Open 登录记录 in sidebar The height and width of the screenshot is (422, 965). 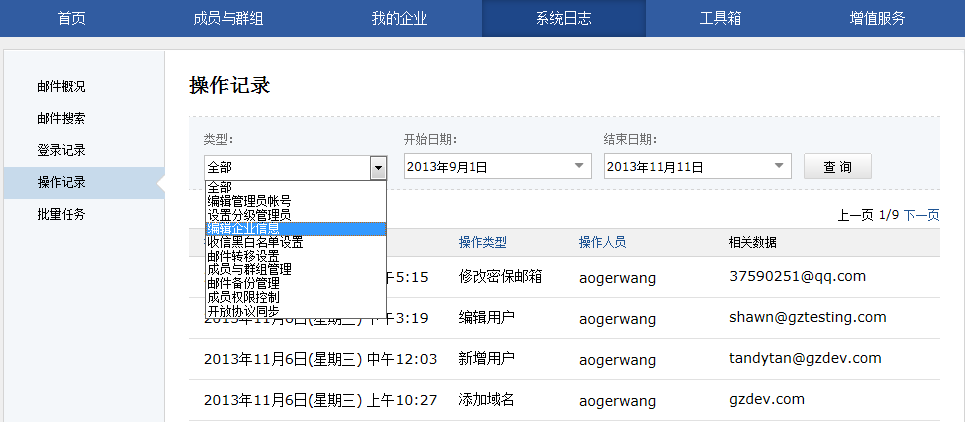pyautogui.click(x=62, y=151)
